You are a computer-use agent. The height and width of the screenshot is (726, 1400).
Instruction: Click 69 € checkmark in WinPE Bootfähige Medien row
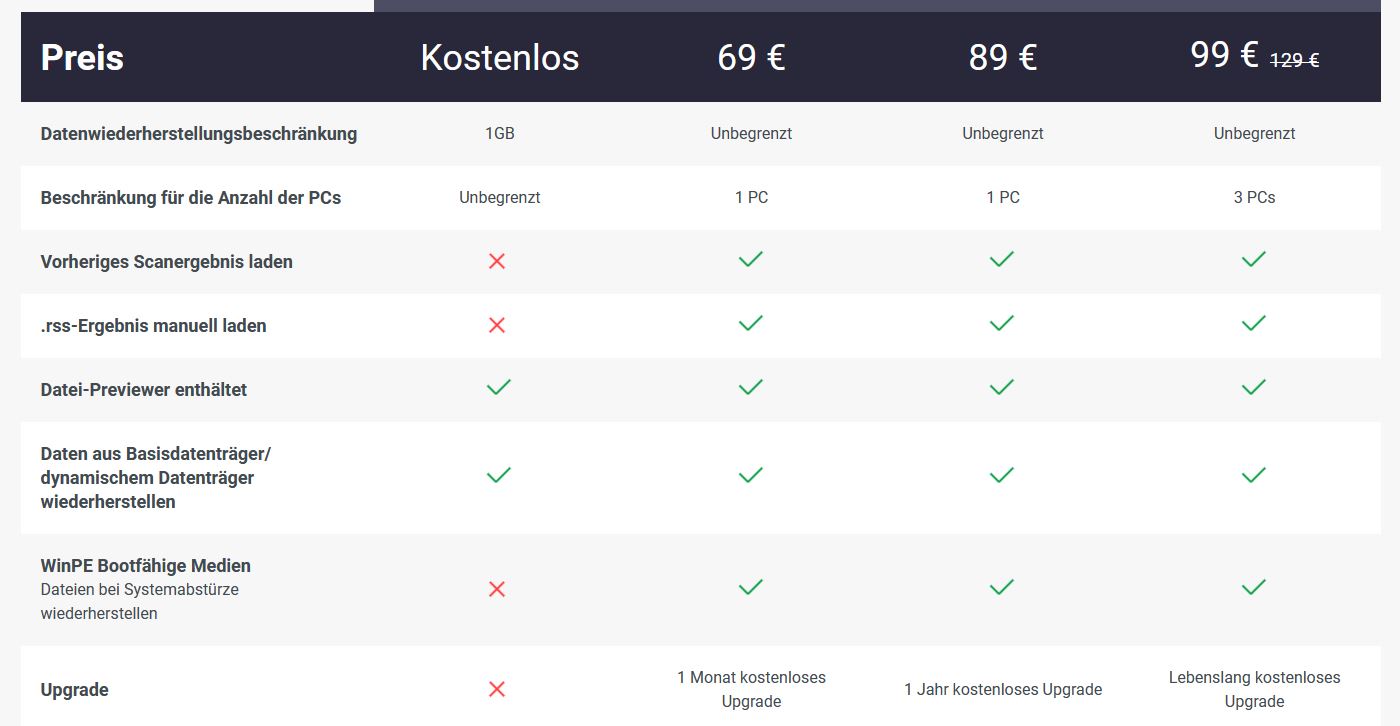point(751,586)
